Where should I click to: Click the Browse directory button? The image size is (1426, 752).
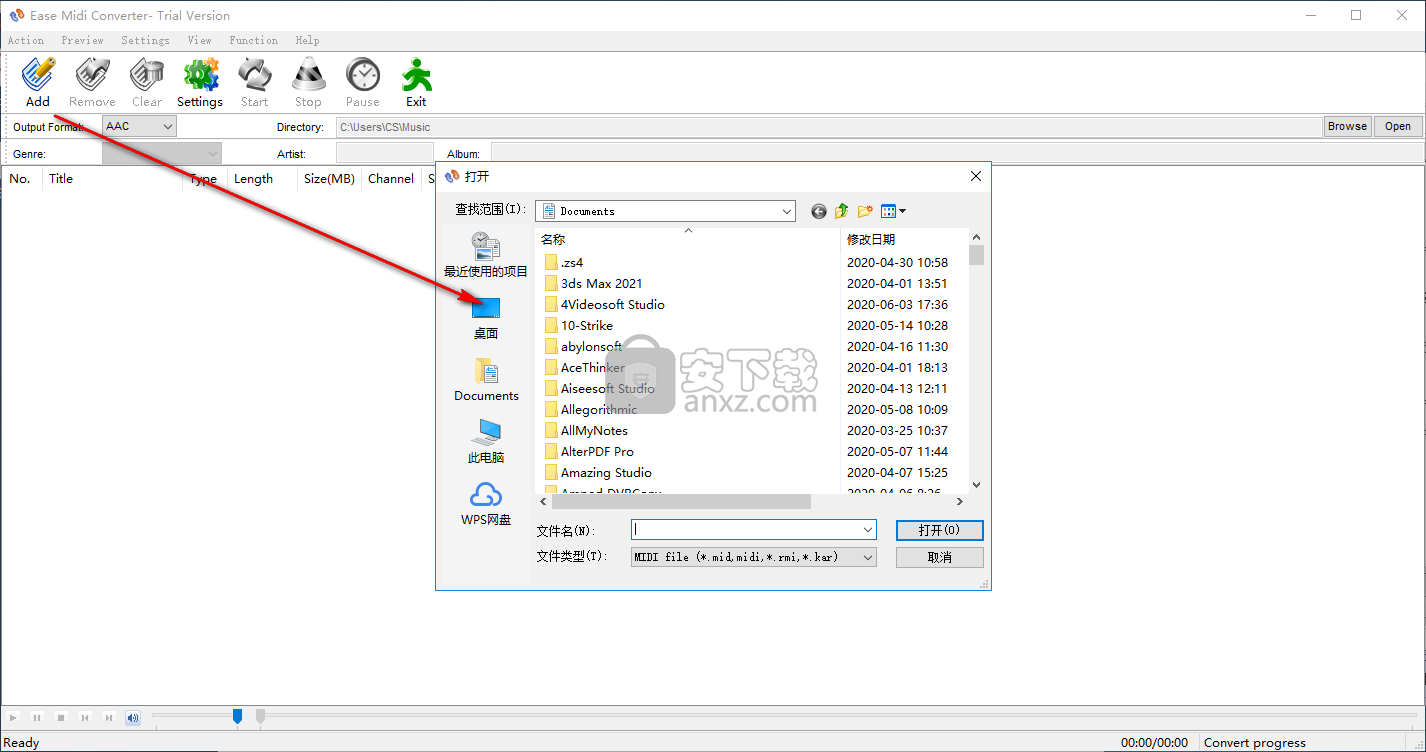tap(1347, 126)
